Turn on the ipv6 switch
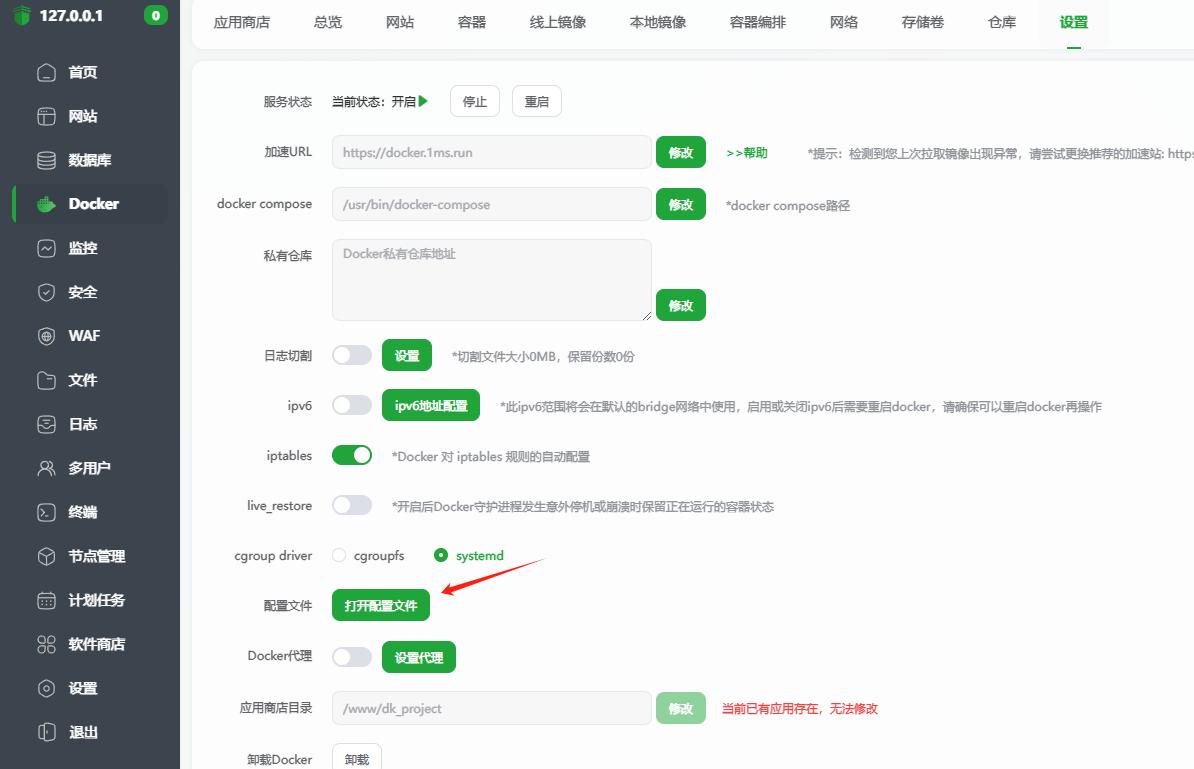The image size is (1194, 769). point(352,404)
